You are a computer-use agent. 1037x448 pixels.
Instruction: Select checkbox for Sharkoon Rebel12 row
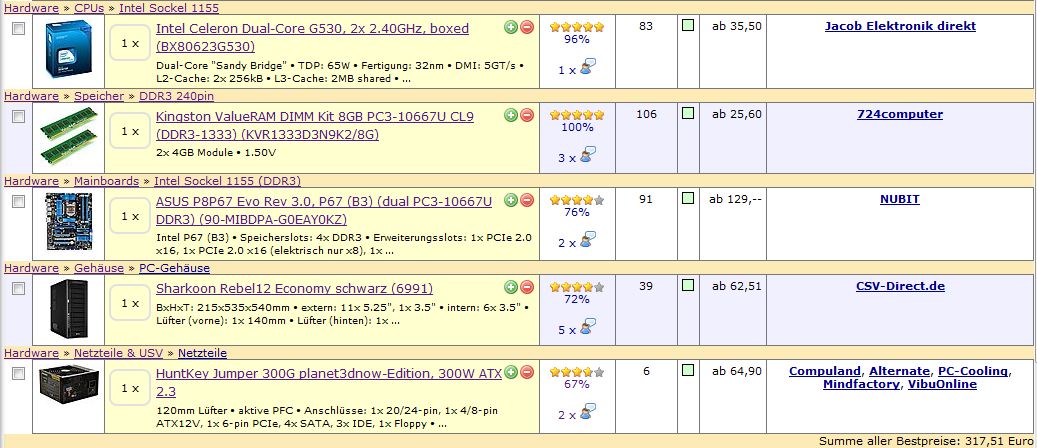[x=19, y=289]
